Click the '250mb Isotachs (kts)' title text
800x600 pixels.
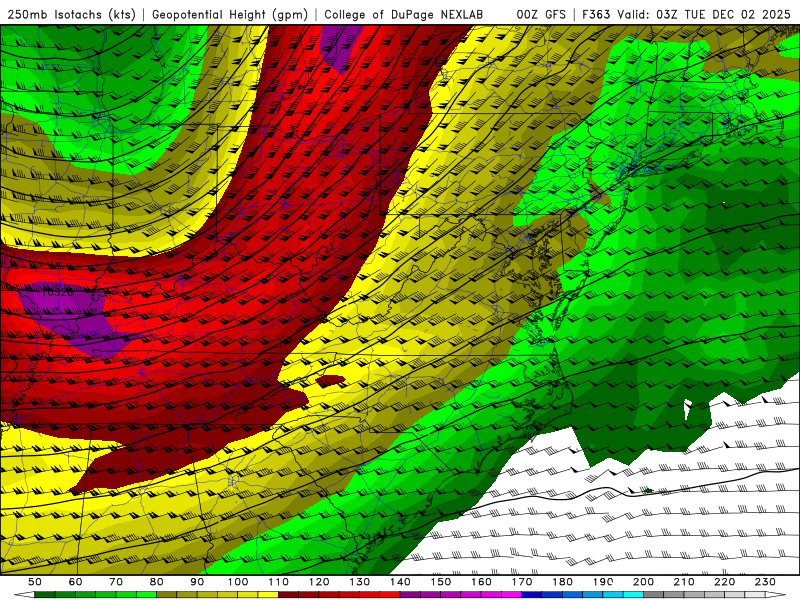pyautogui.click(x=71, y=14)
